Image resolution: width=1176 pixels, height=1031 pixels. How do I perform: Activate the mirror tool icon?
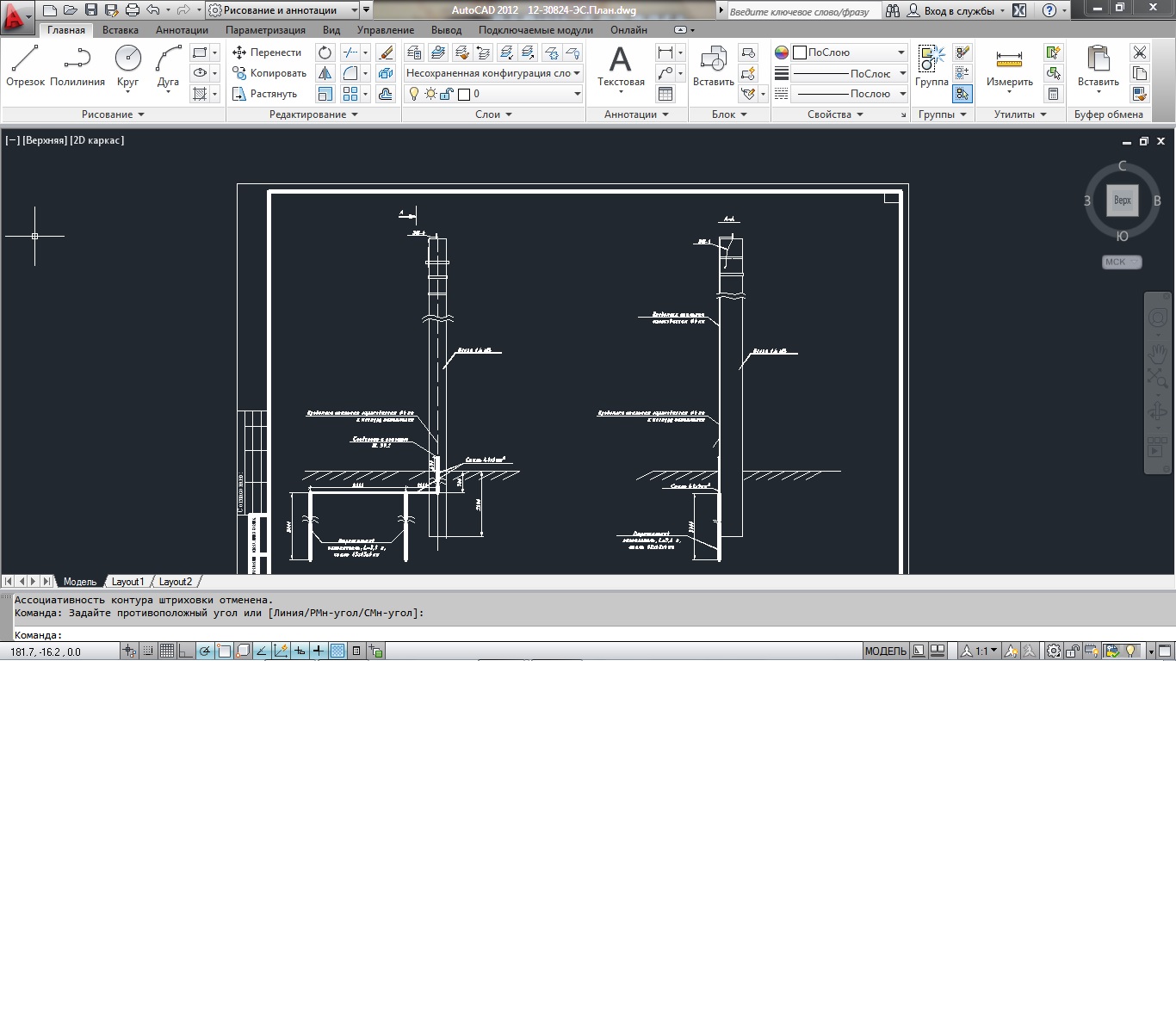click(325, 73)
